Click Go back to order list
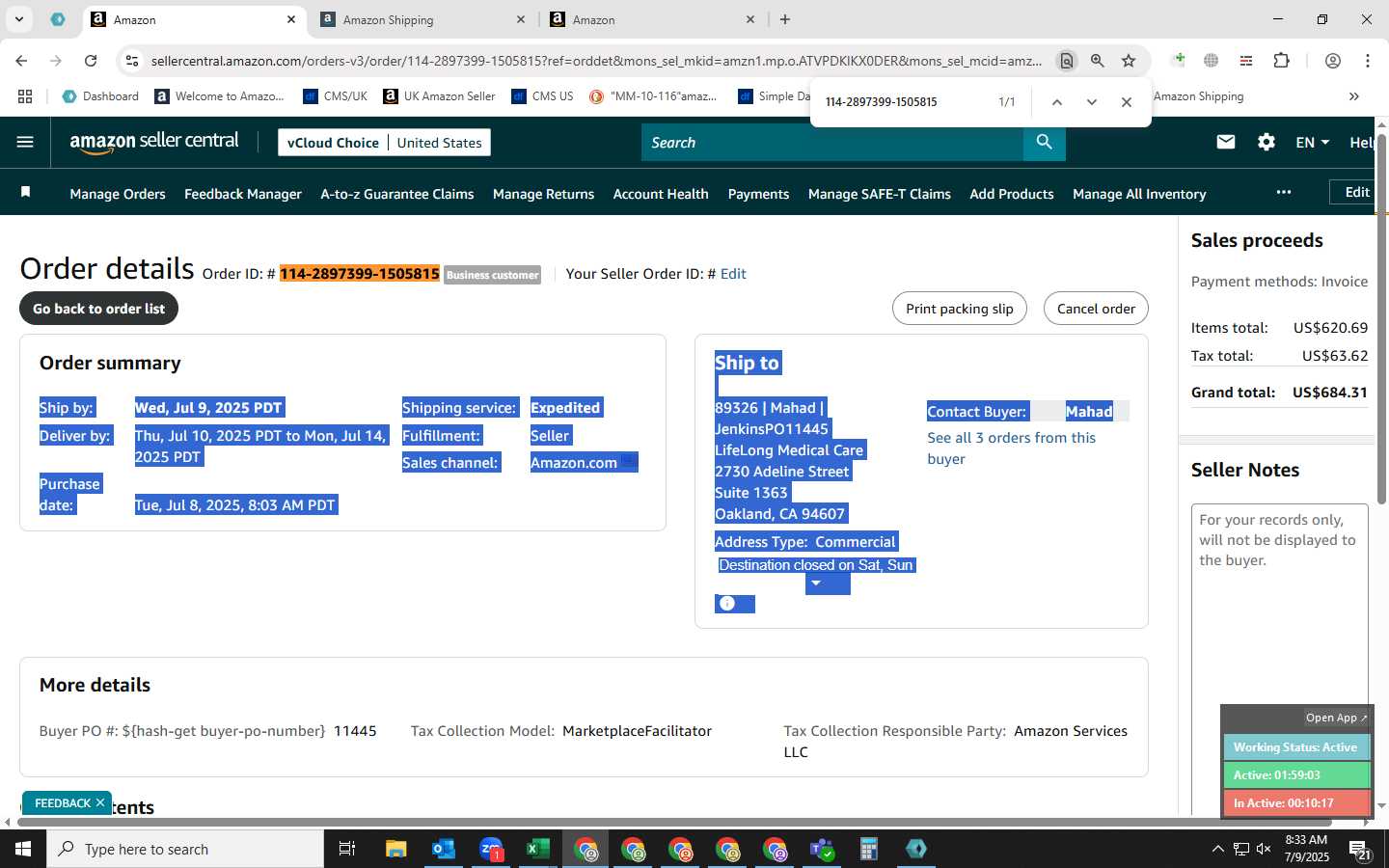 pos(99,309)
